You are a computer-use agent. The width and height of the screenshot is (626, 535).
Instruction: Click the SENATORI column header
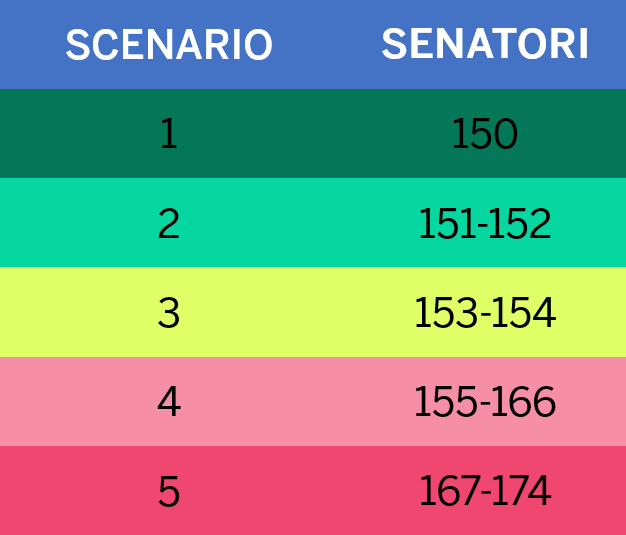(x=485, y=45)
